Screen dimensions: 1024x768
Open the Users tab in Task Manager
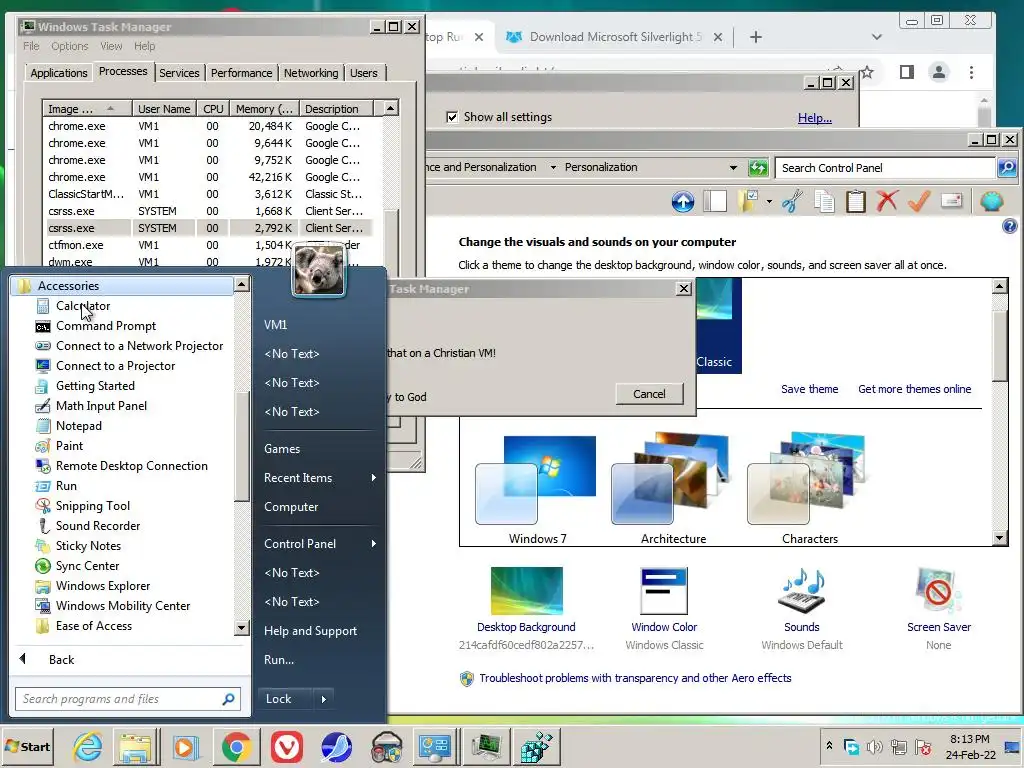click(364, 72)
